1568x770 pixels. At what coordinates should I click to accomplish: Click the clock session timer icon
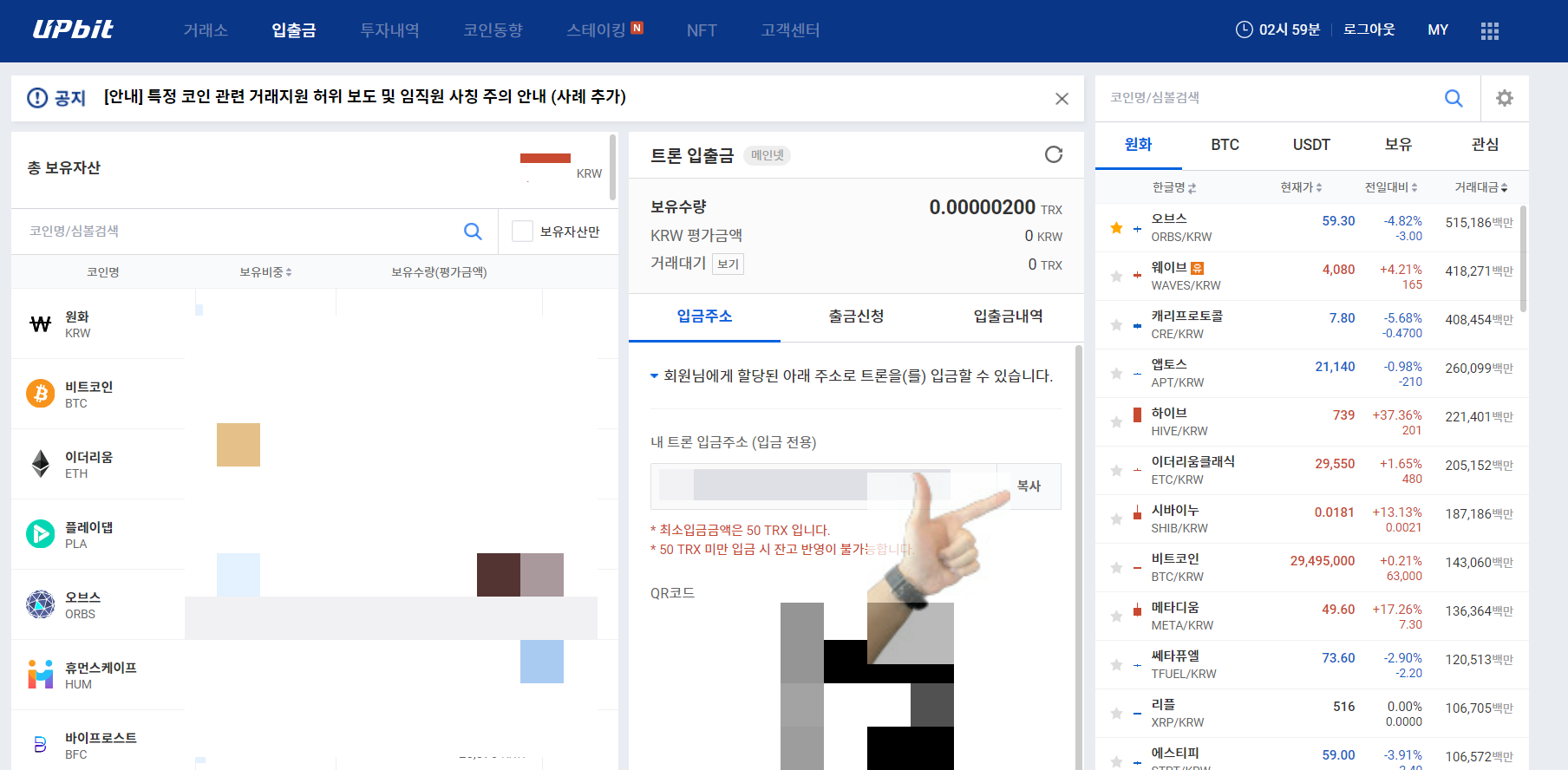coord(1244,29)
